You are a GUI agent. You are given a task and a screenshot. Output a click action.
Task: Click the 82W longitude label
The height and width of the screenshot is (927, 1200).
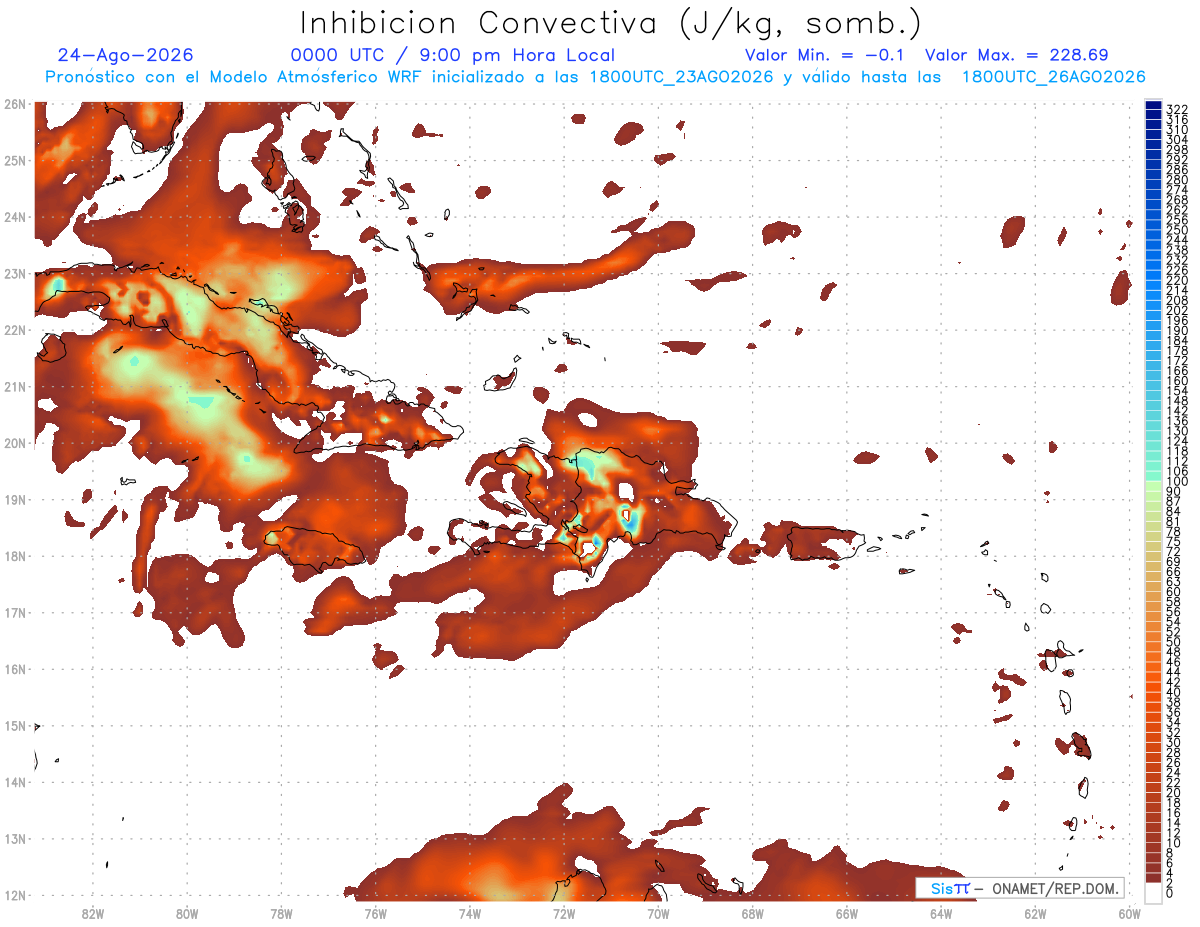93,913
